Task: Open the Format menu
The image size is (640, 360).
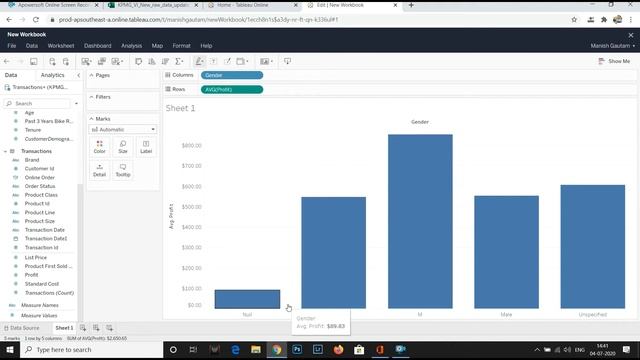Action: pos(181,46)
